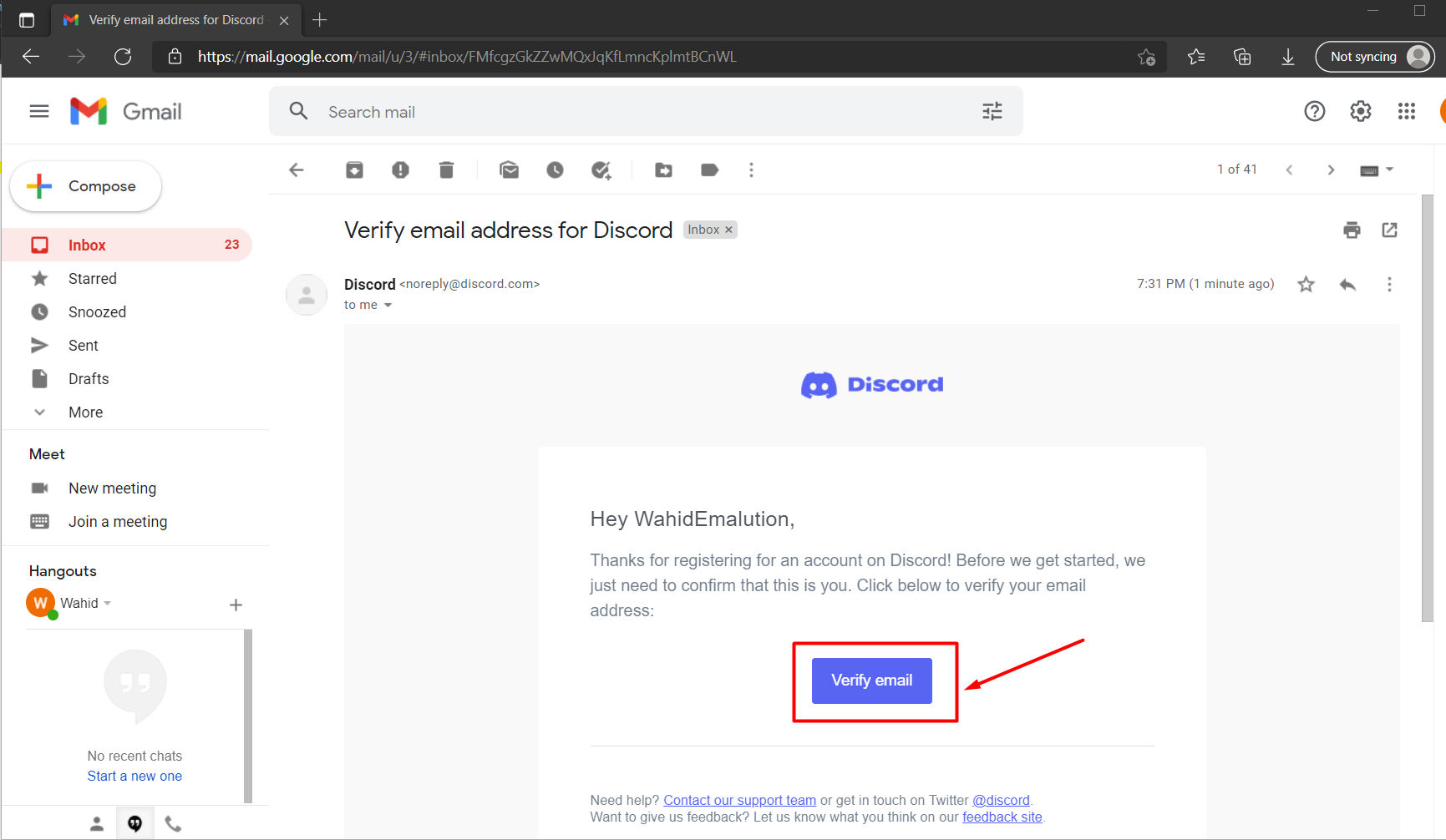Image resolution: width=1446 pixels, height=840 pixels.
Task: Click the email vertical scrollbar
Action: coord(1428,407)
